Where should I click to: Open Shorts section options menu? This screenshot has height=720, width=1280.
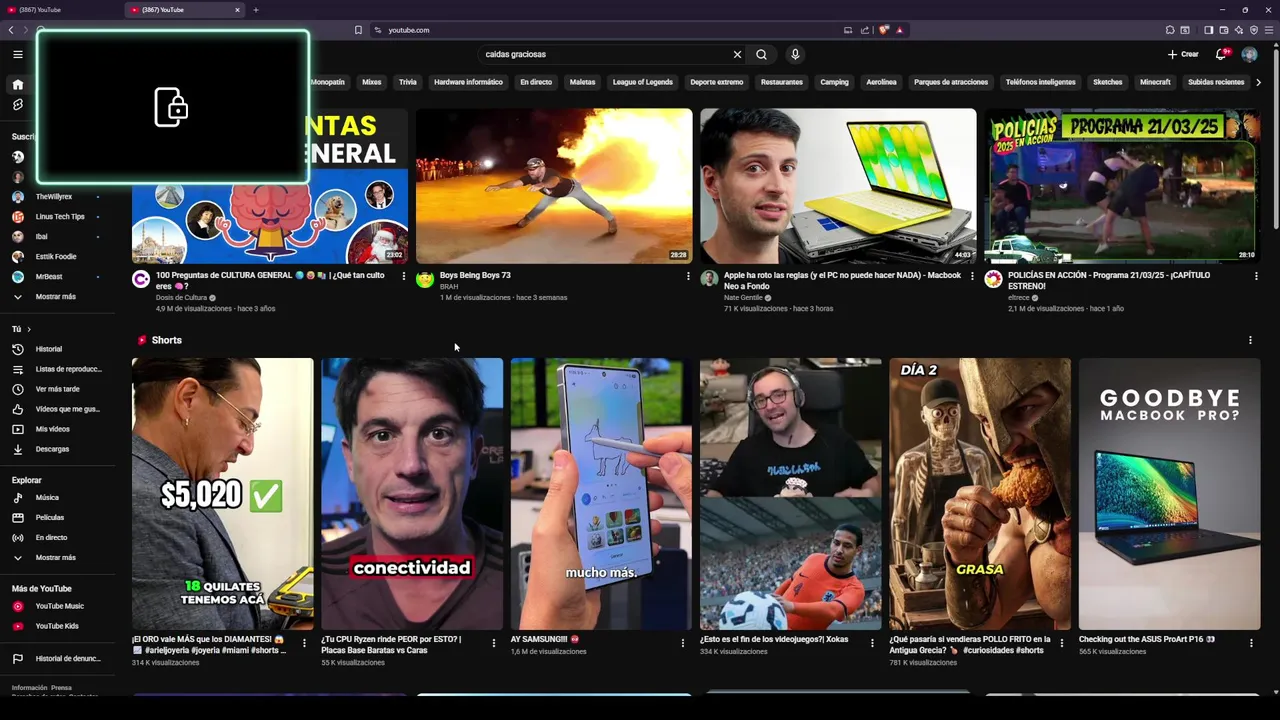click(x=1250, y=340)
